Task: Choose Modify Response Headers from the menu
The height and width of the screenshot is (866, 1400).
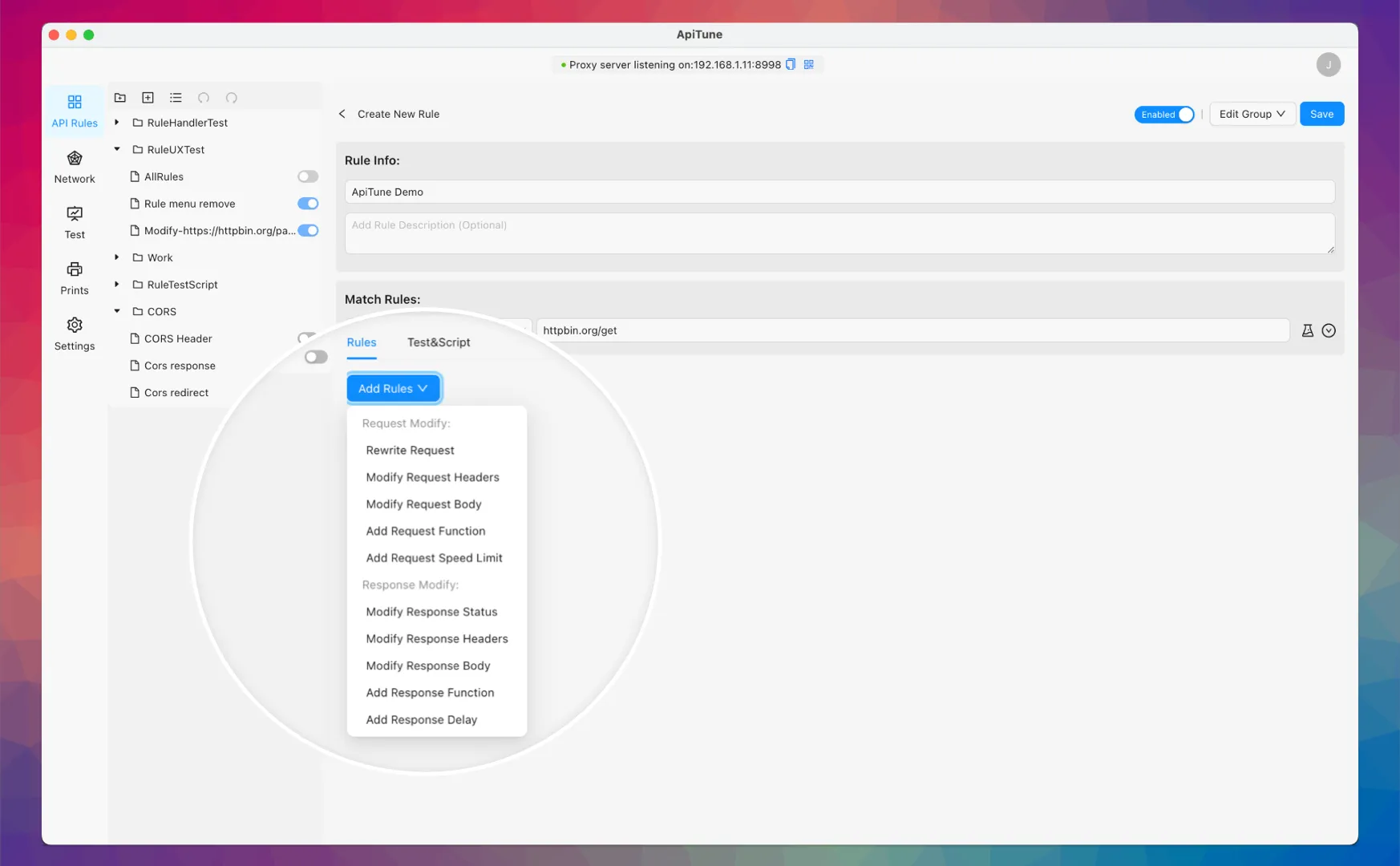Action: click(x=437, y=639)
